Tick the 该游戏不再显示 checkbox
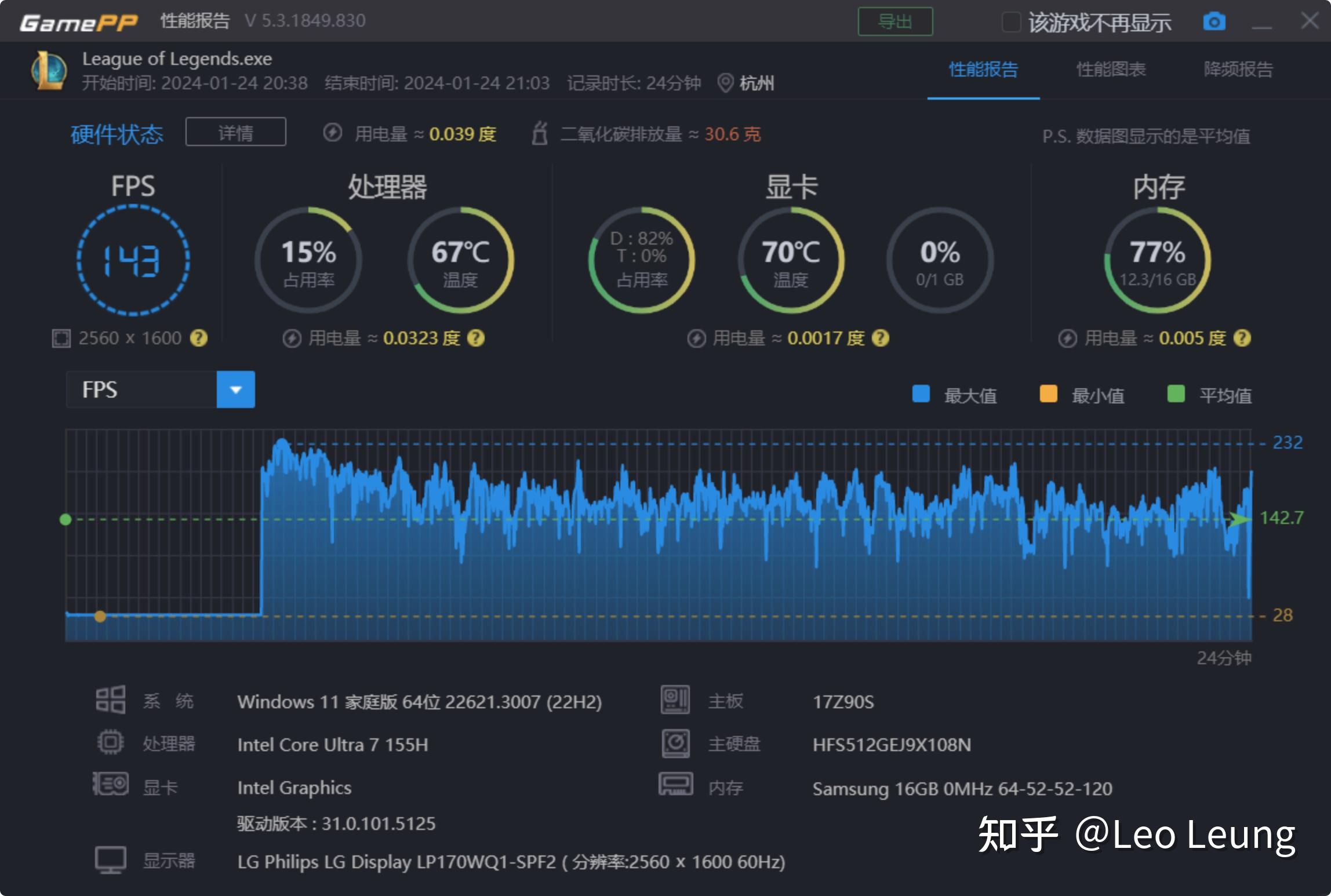The height and width of the screenshot is (896, 1331). tap(1011, 22)
